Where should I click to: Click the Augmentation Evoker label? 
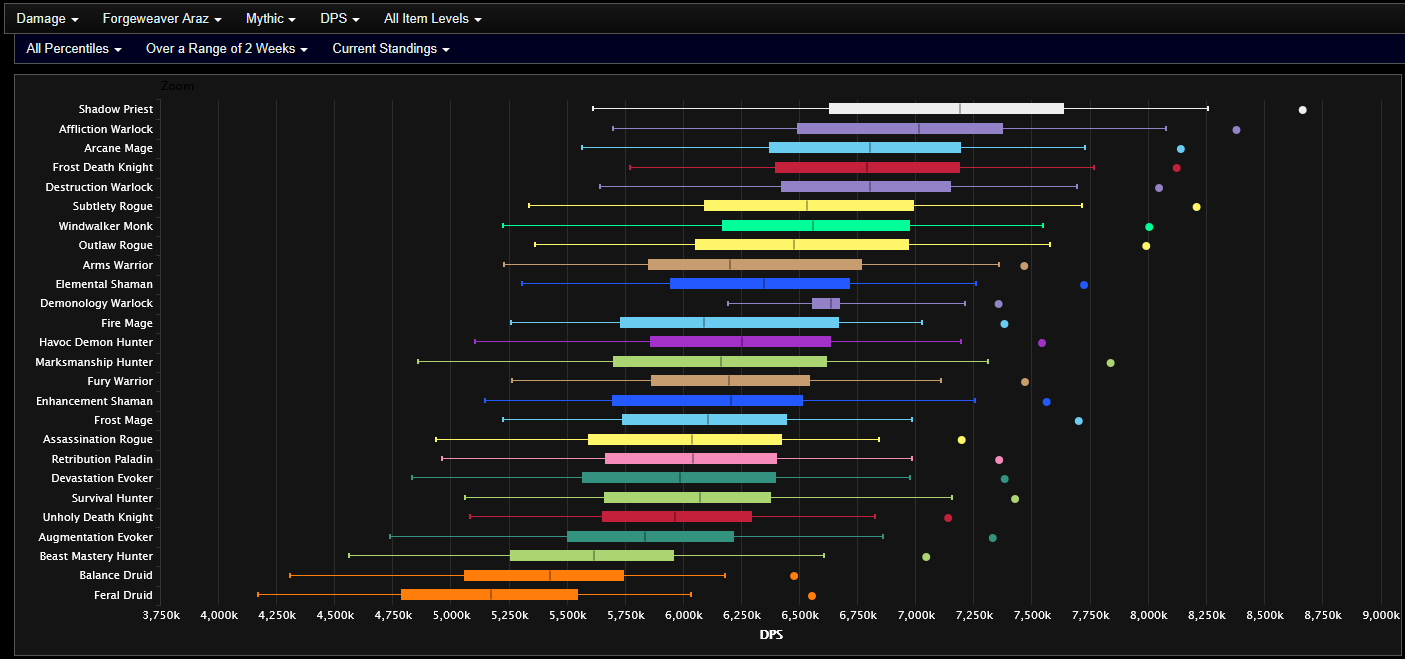(x=96, y=538)
